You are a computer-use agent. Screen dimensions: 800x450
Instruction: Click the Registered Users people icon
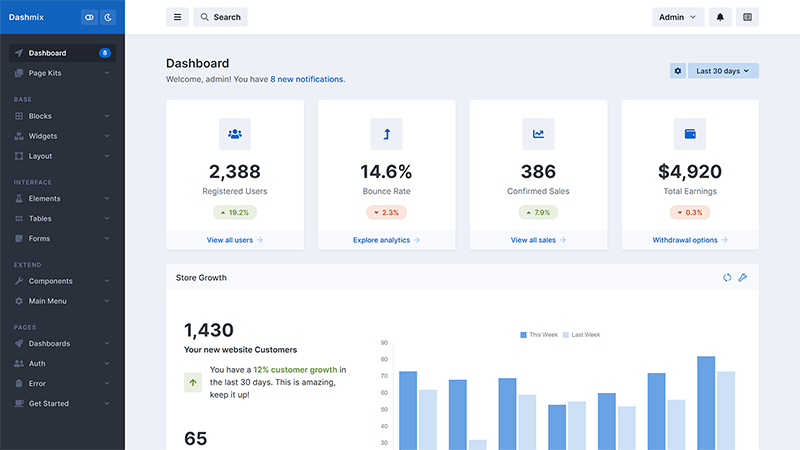point(235,134)
